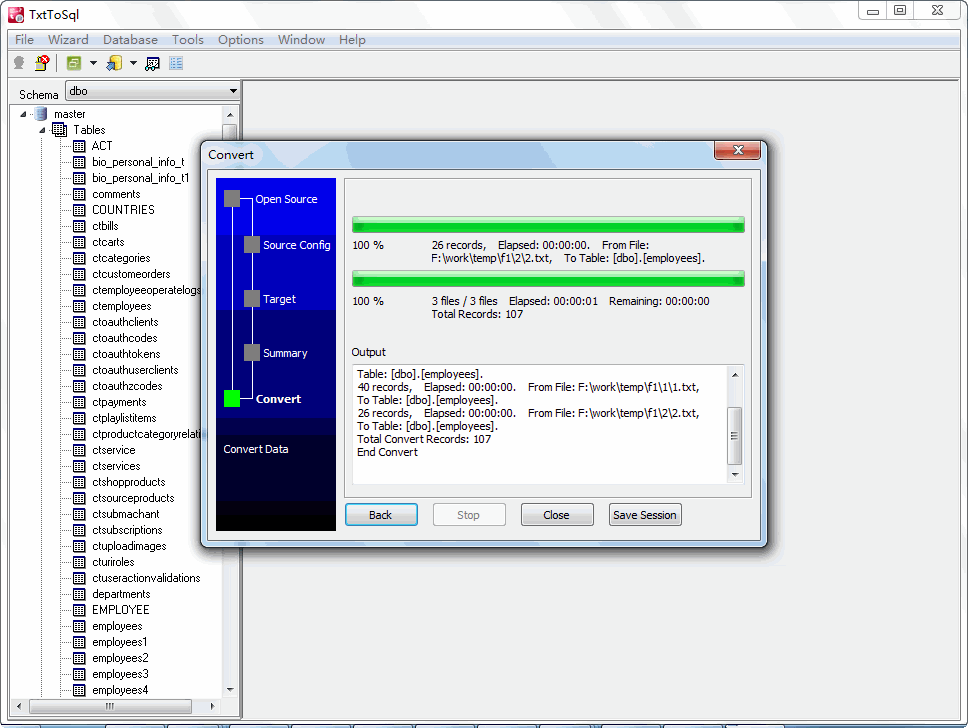
Task: Click the comments table icon
Action: pyautogui.click(x=79, y=195)
